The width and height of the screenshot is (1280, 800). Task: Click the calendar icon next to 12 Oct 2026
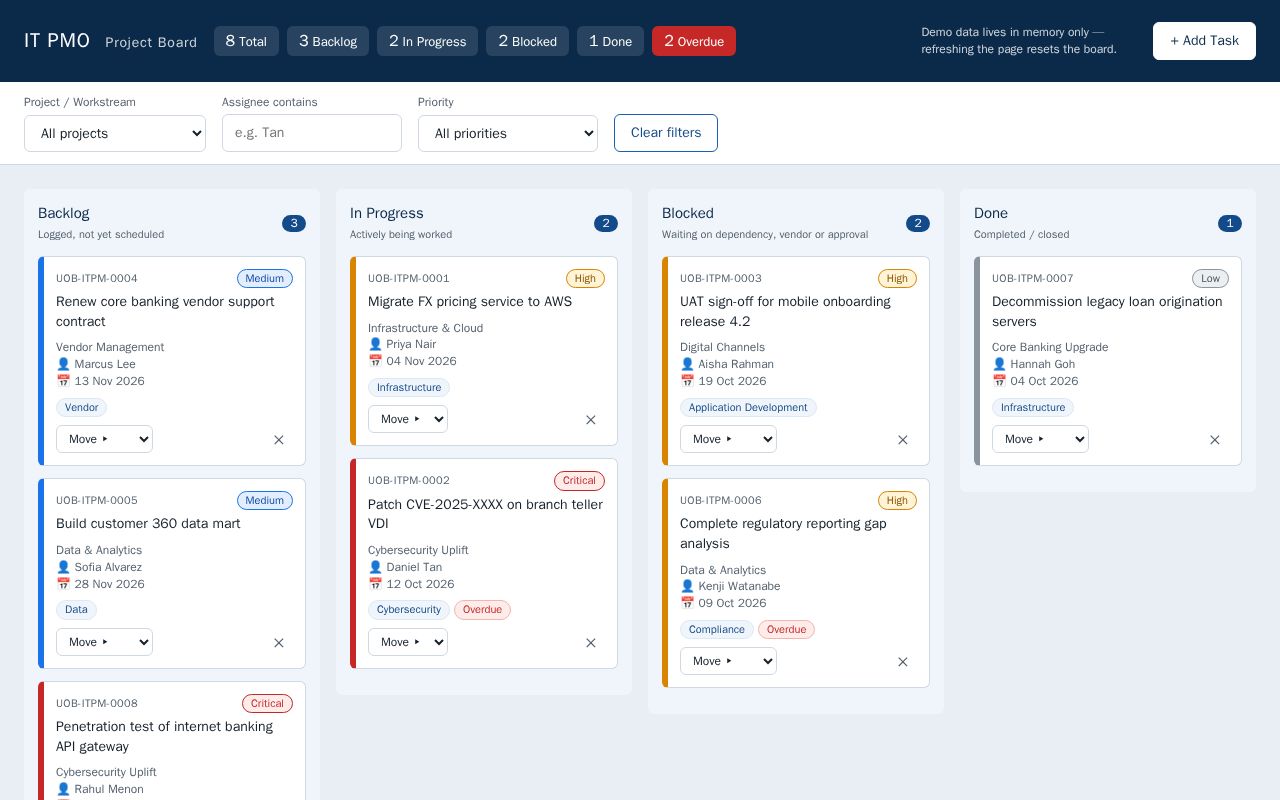click(375, 584)
